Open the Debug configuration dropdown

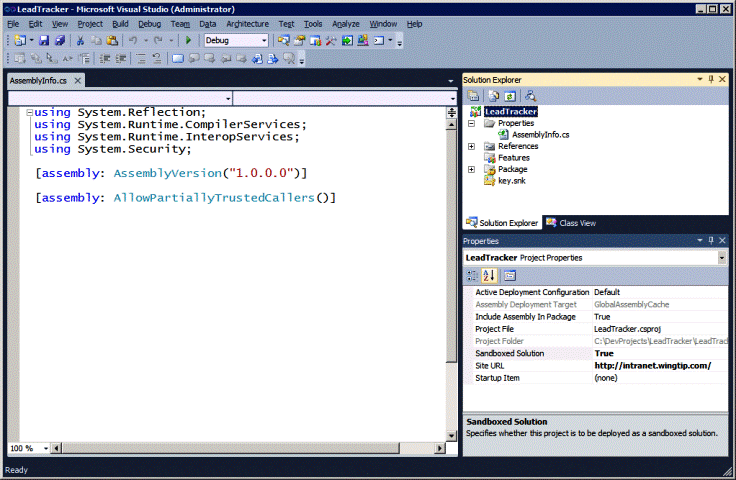(x=264, y=41)
